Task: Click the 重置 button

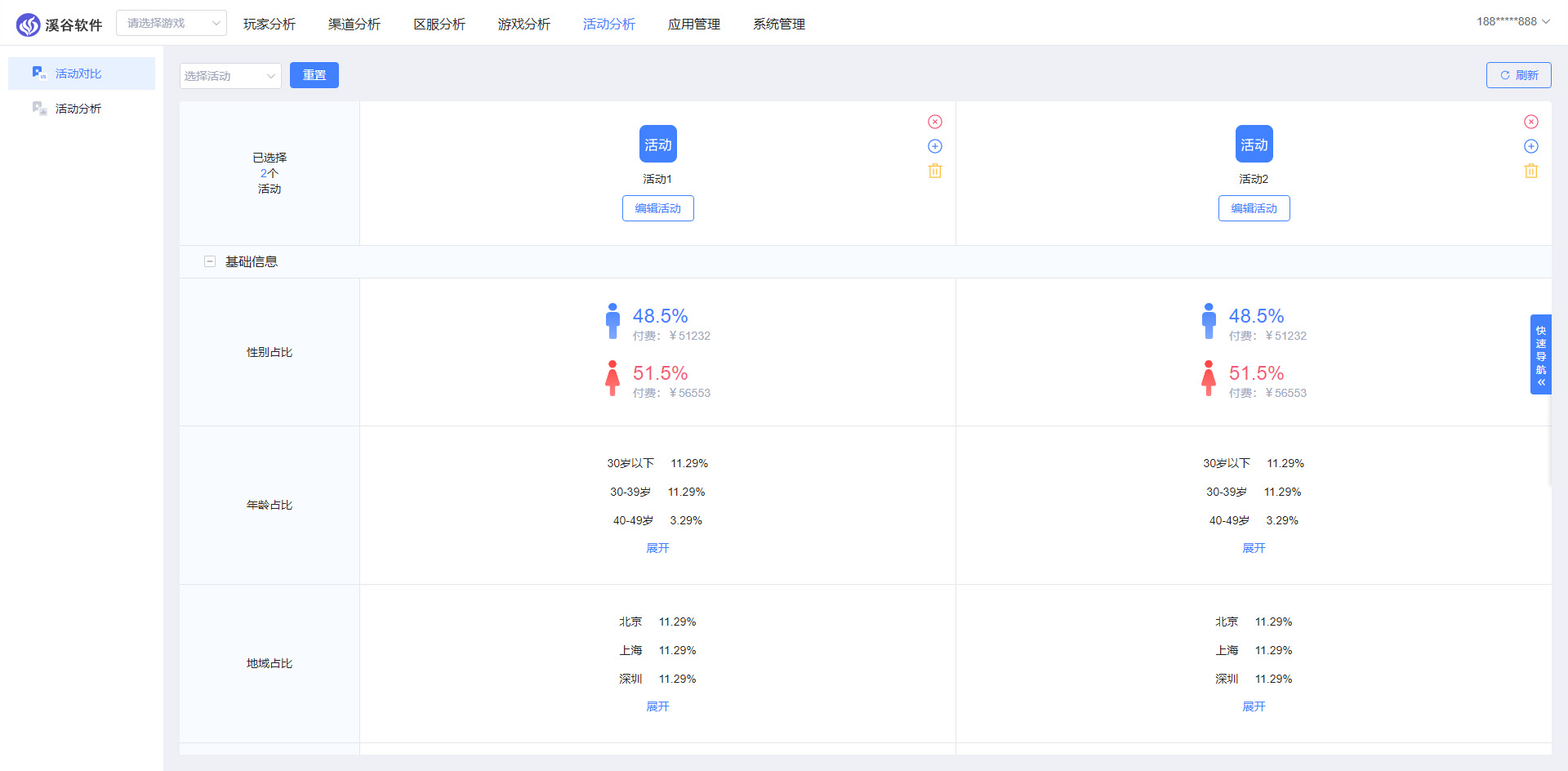Action: point(314,75)
